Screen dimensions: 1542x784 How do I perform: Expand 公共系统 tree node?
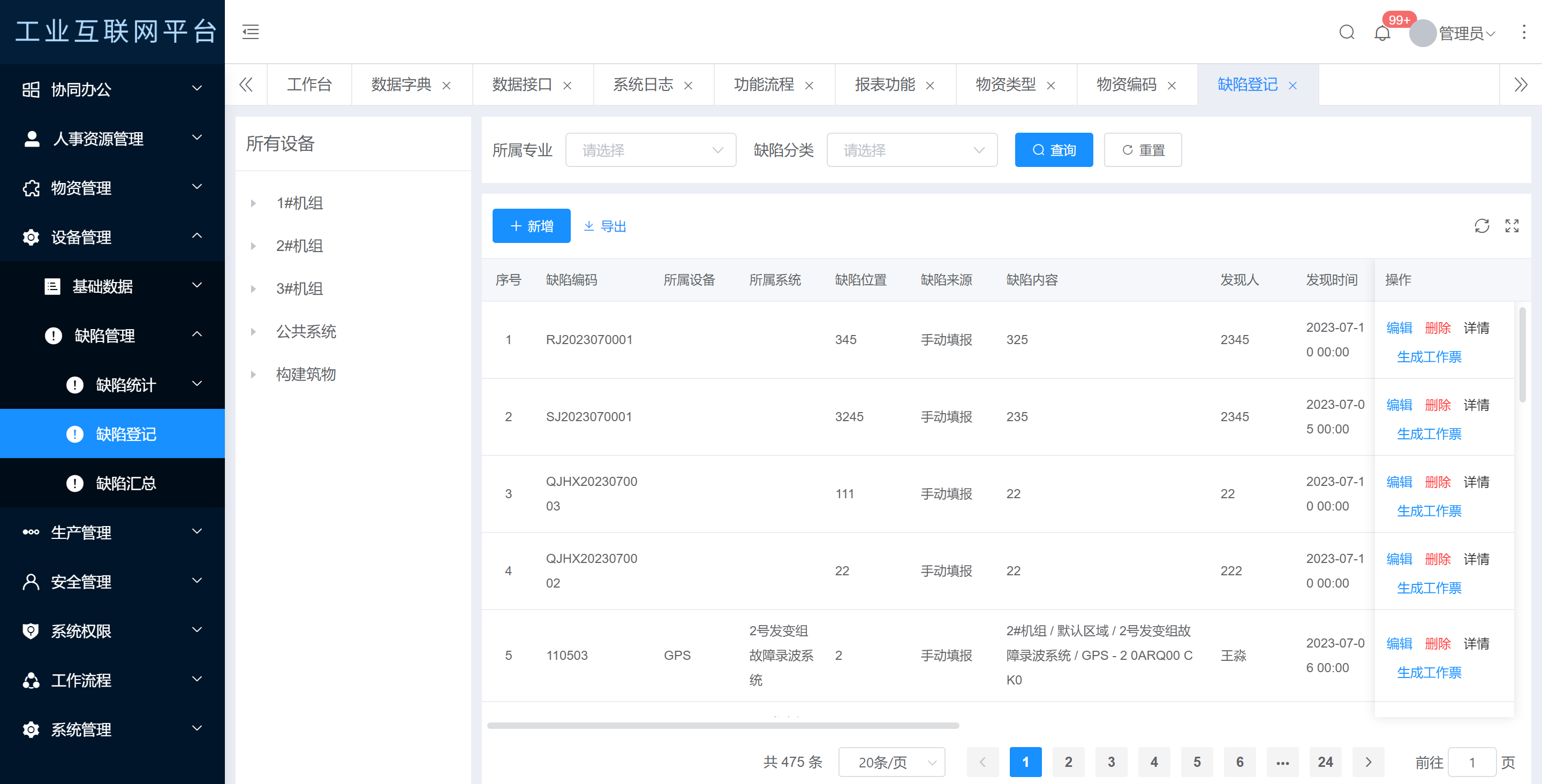(253, 332)
